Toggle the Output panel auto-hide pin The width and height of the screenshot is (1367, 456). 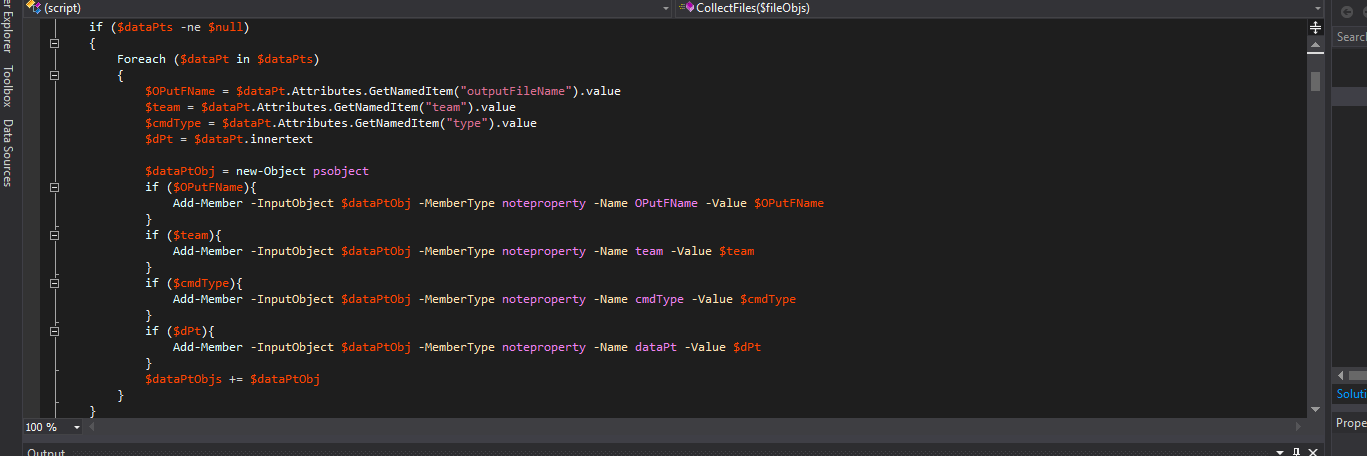pyautogui.click(x=1297, y=452)
